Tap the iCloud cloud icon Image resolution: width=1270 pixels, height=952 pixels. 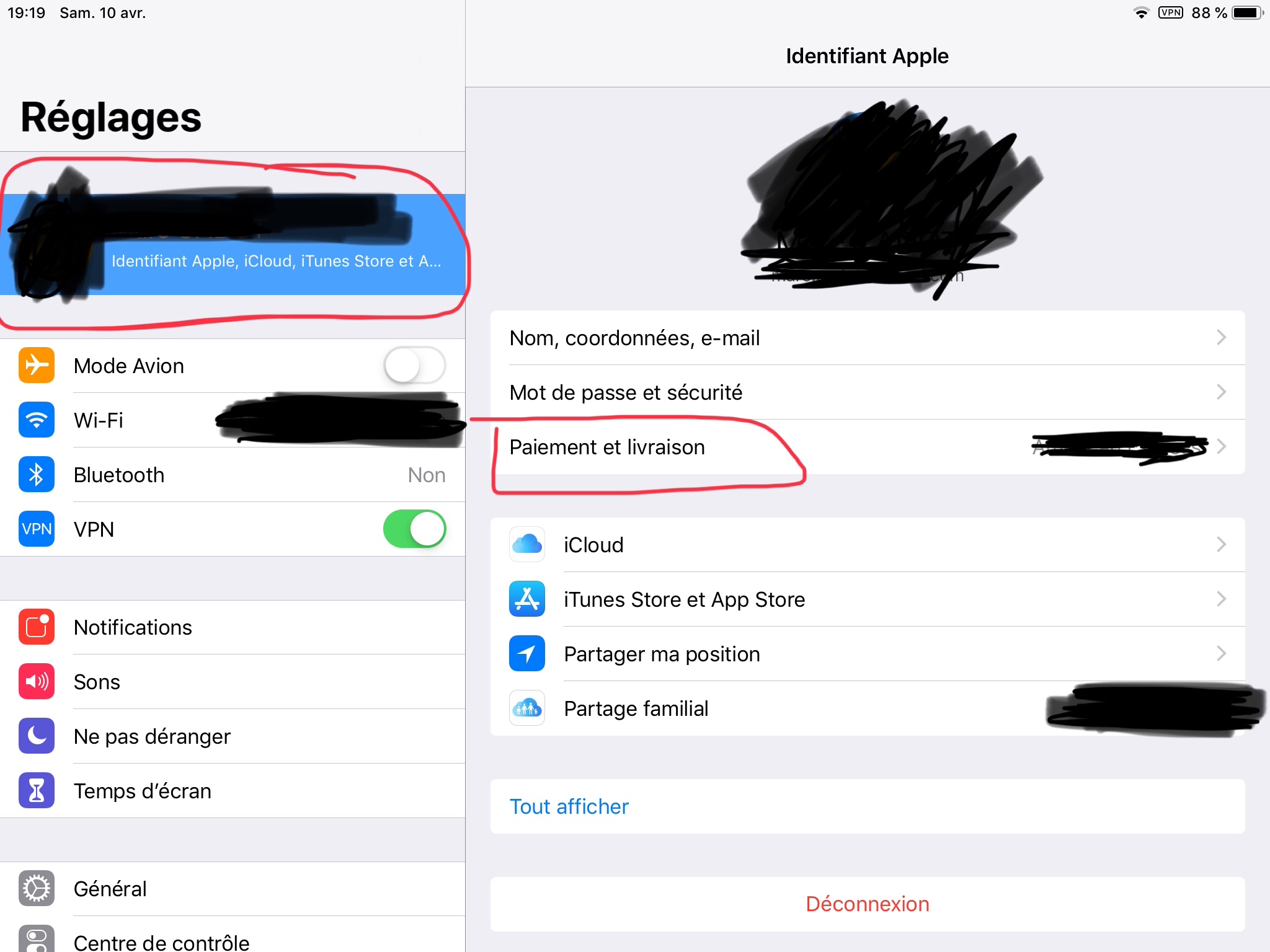[527, 545]
